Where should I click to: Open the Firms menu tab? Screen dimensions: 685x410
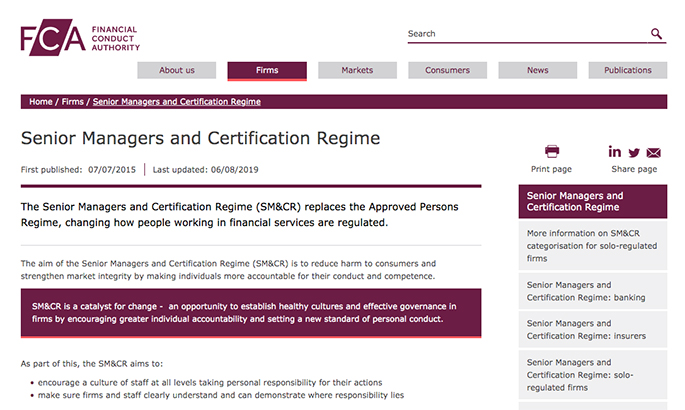[267, 71]
